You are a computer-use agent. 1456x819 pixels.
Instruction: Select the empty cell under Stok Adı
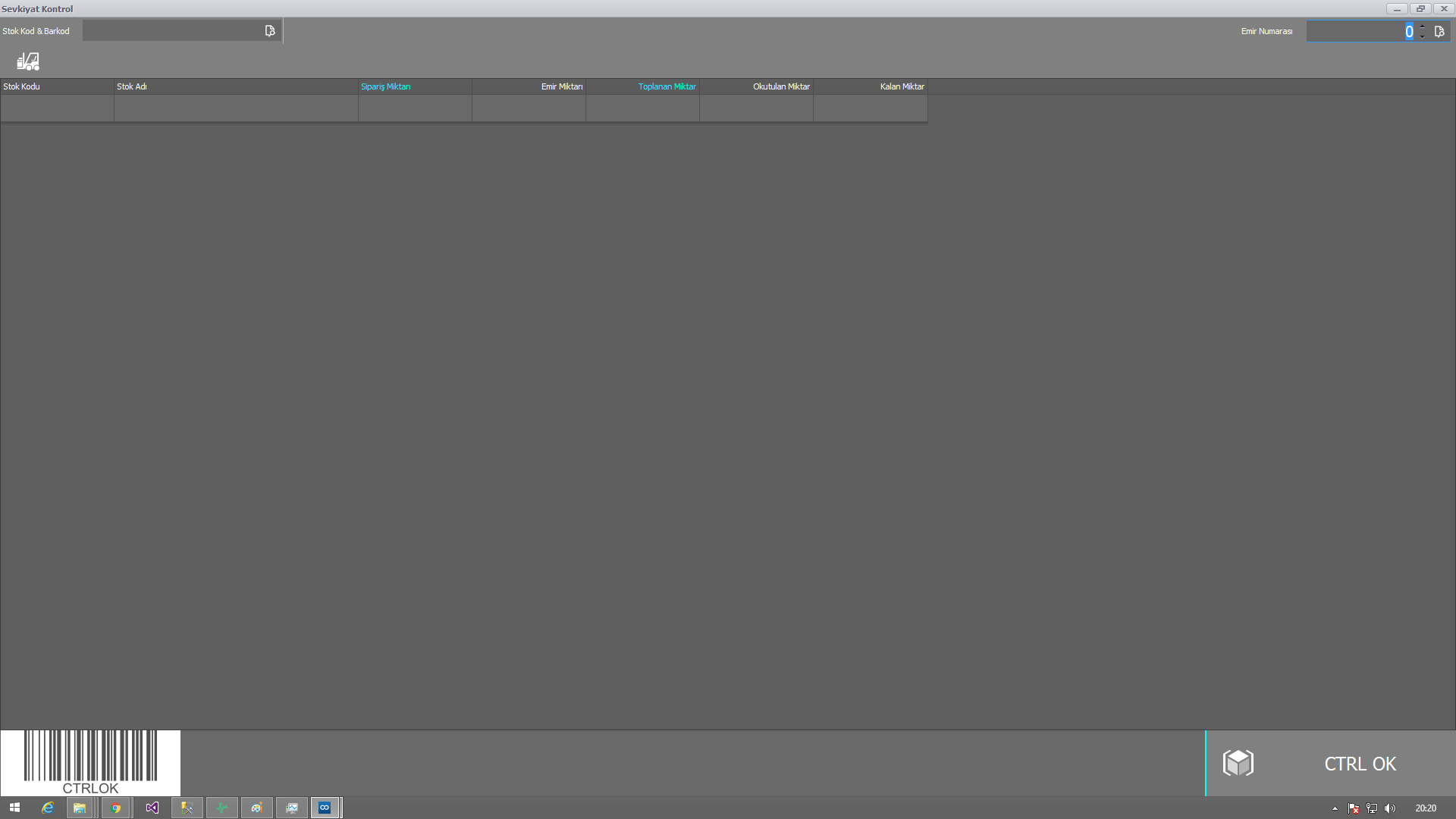pos(236,108)
